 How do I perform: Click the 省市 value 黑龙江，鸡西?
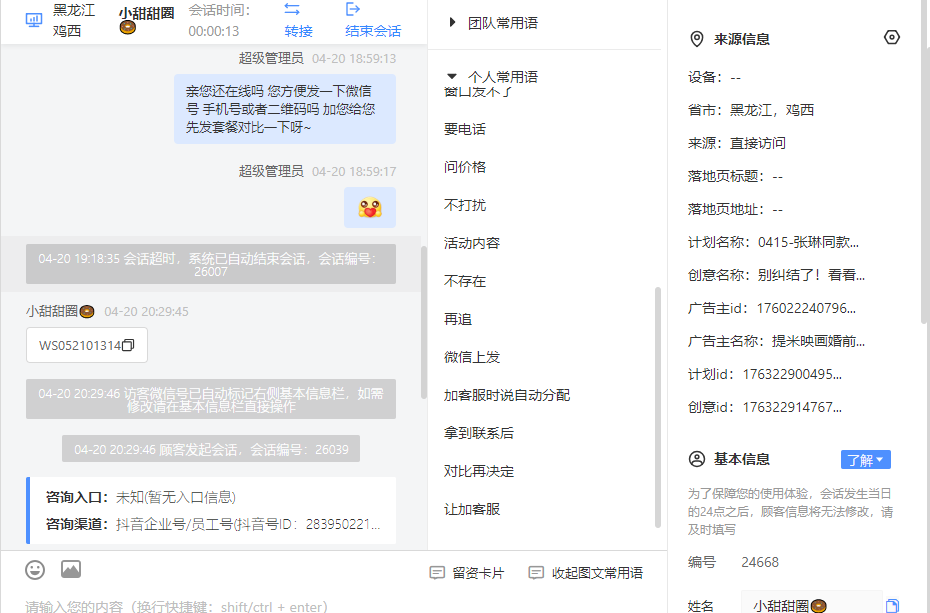(771, 110)
